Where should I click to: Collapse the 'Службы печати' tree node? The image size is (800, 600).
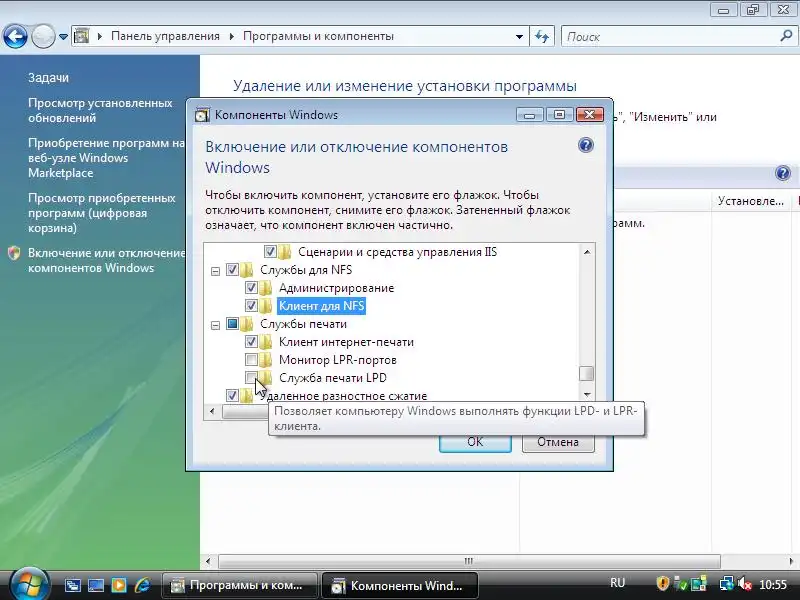coord(215,325)
